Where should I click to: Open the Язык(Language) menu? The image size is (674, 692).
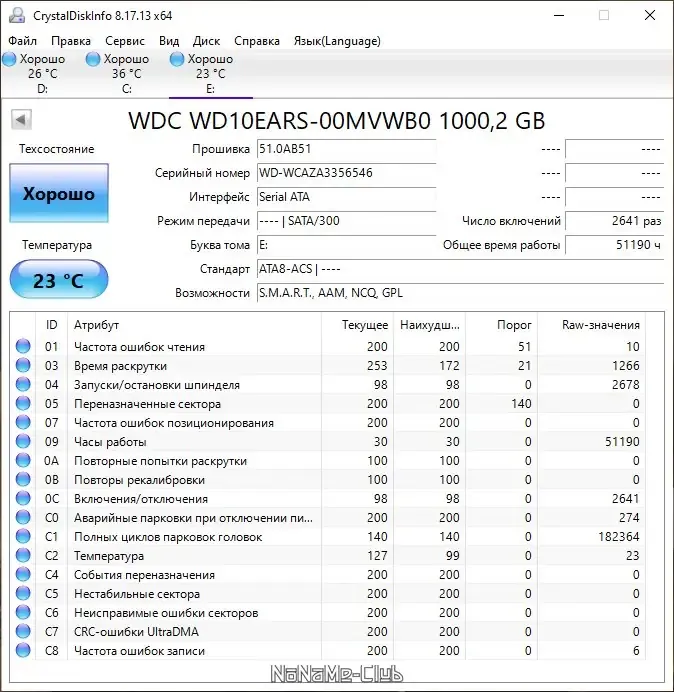coord(337,41)
